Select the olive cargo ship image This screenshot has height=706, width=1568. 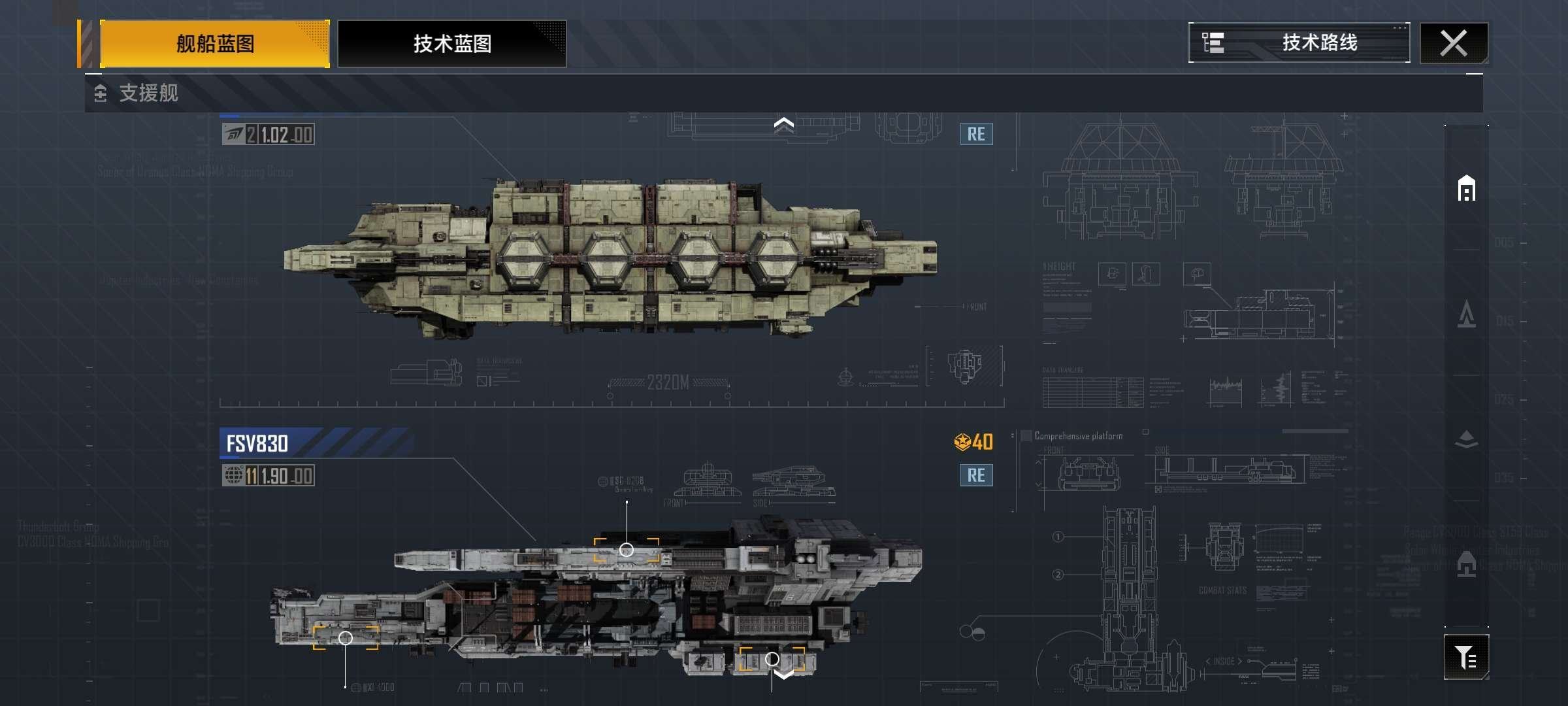(x=610, y=256)
